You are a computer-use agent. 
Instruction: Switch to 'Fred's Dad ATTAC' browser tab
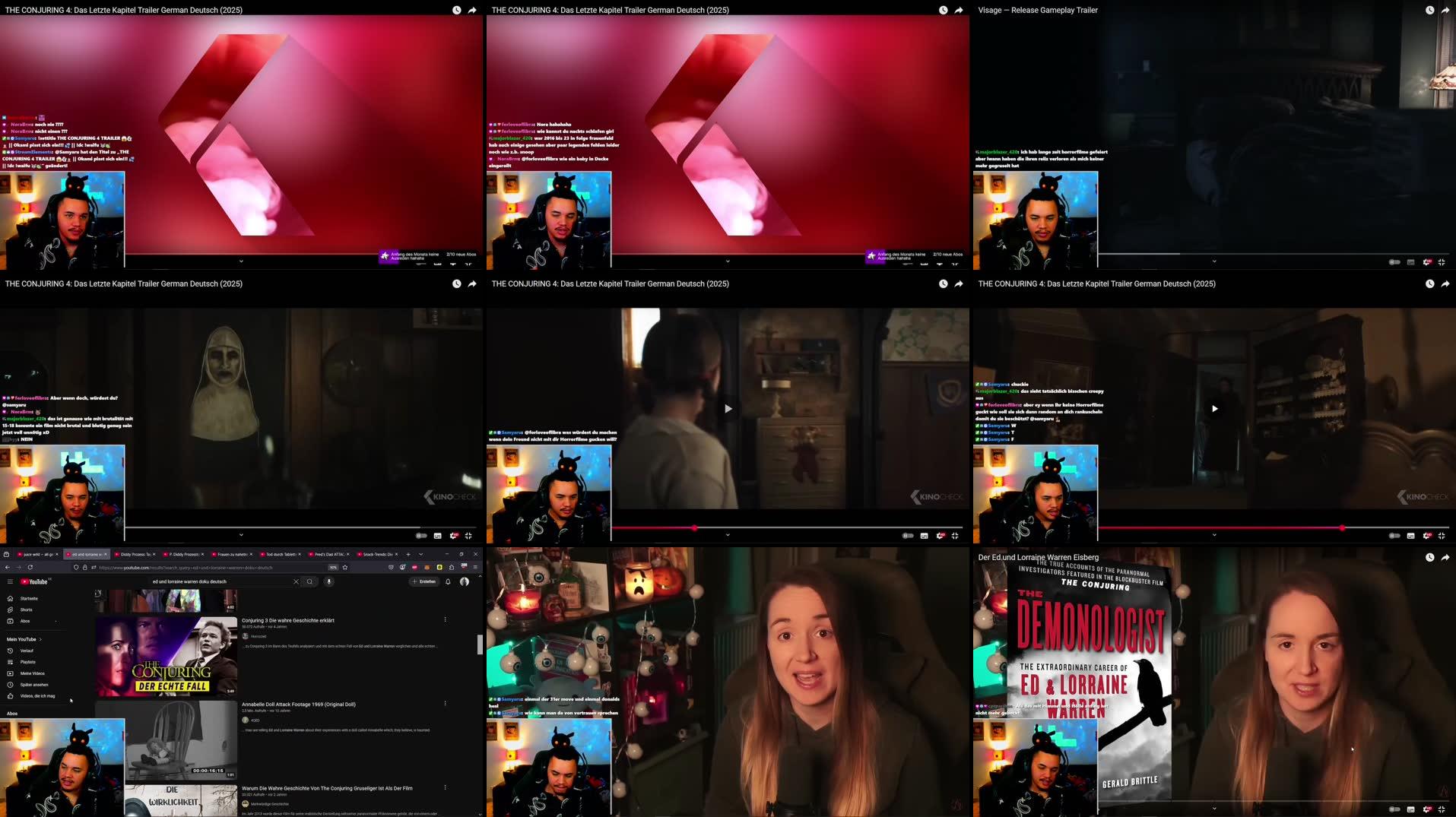328,554
